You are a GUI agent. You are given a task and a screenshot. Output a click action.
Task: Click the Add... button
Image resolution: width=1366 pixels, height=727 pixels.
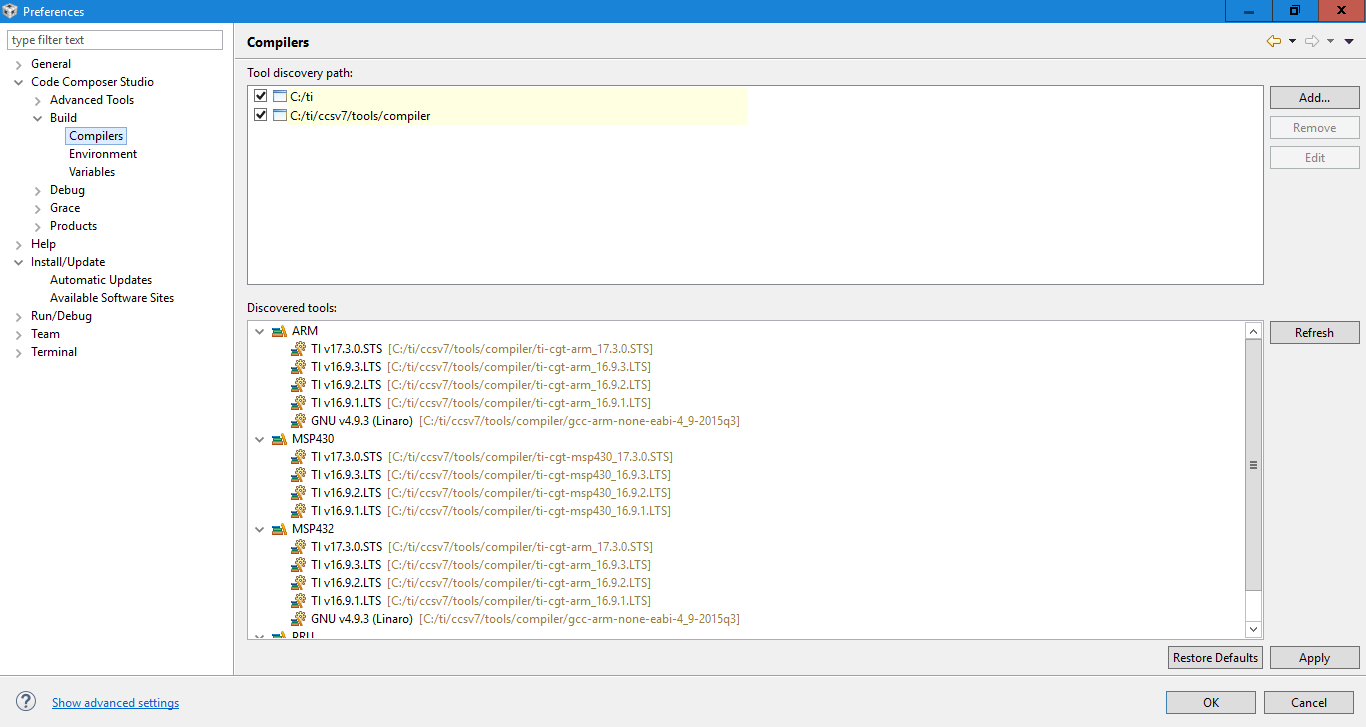[1314, 97]
